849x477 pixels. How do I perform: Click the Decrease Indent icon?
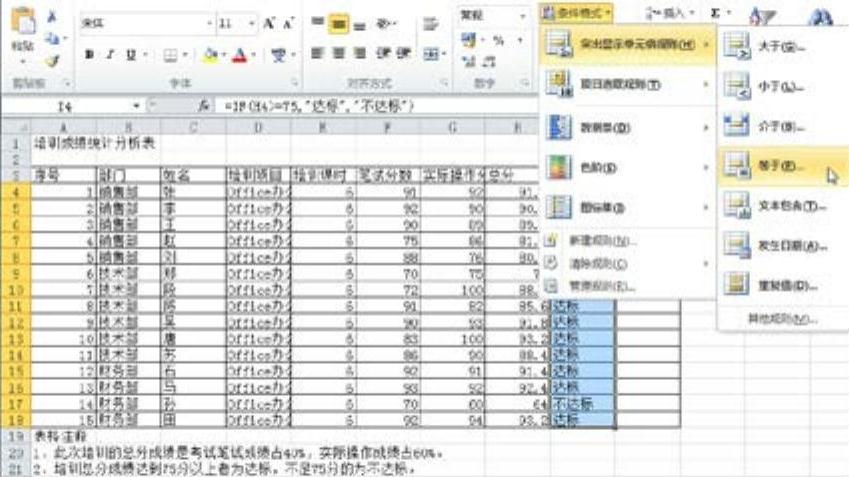point(383,53)
